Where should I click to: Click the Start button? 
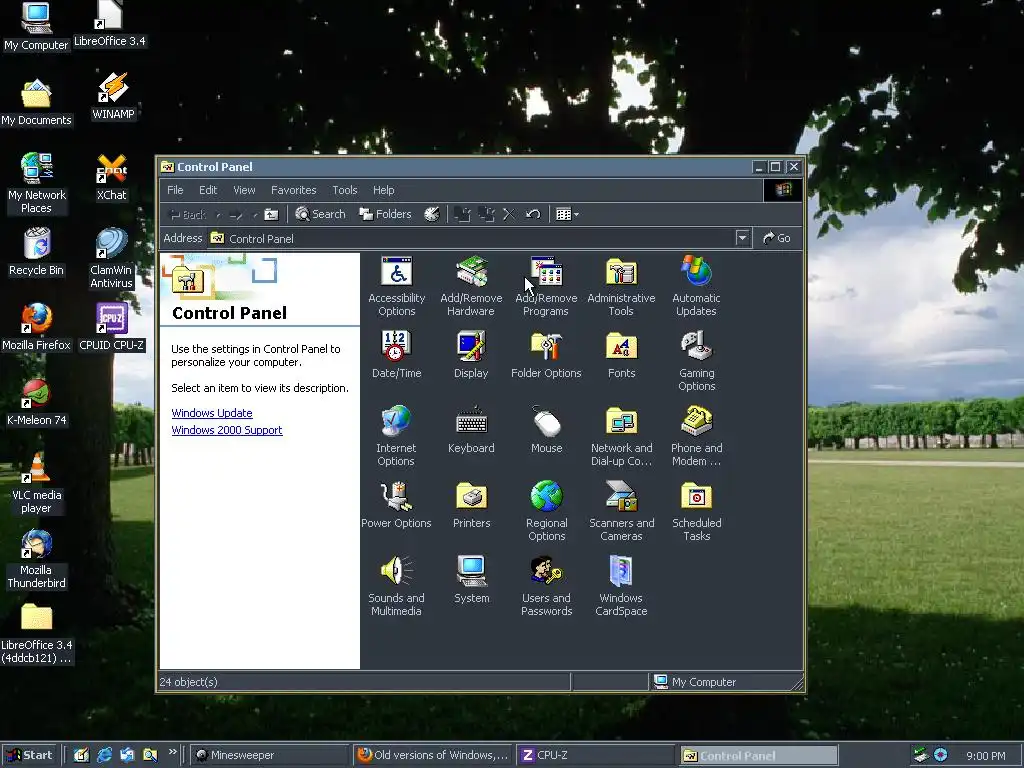coord(30,755)
